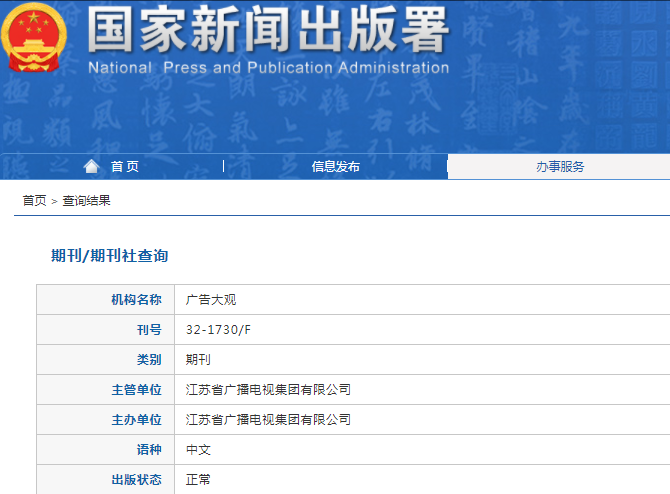The height and width of the screenshot is (494, 670).
Task: Select 查询结果 in the breadcrumb trail
Action: (x=86, y=200)
